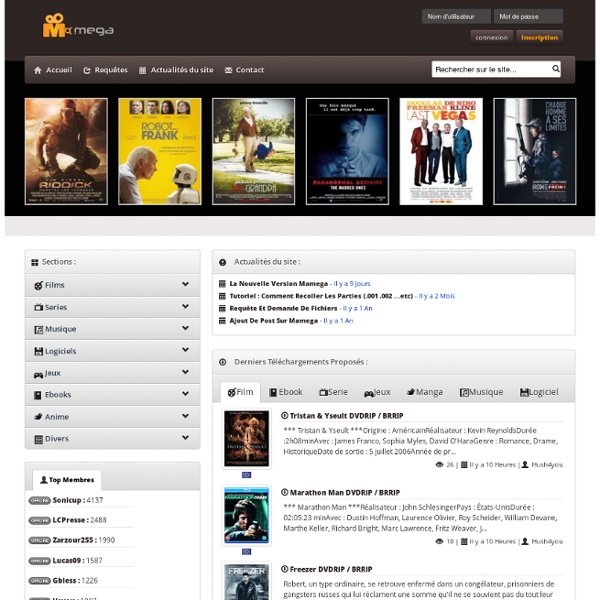Click the calendar icon beside Actualités du site

click(142, 70)
